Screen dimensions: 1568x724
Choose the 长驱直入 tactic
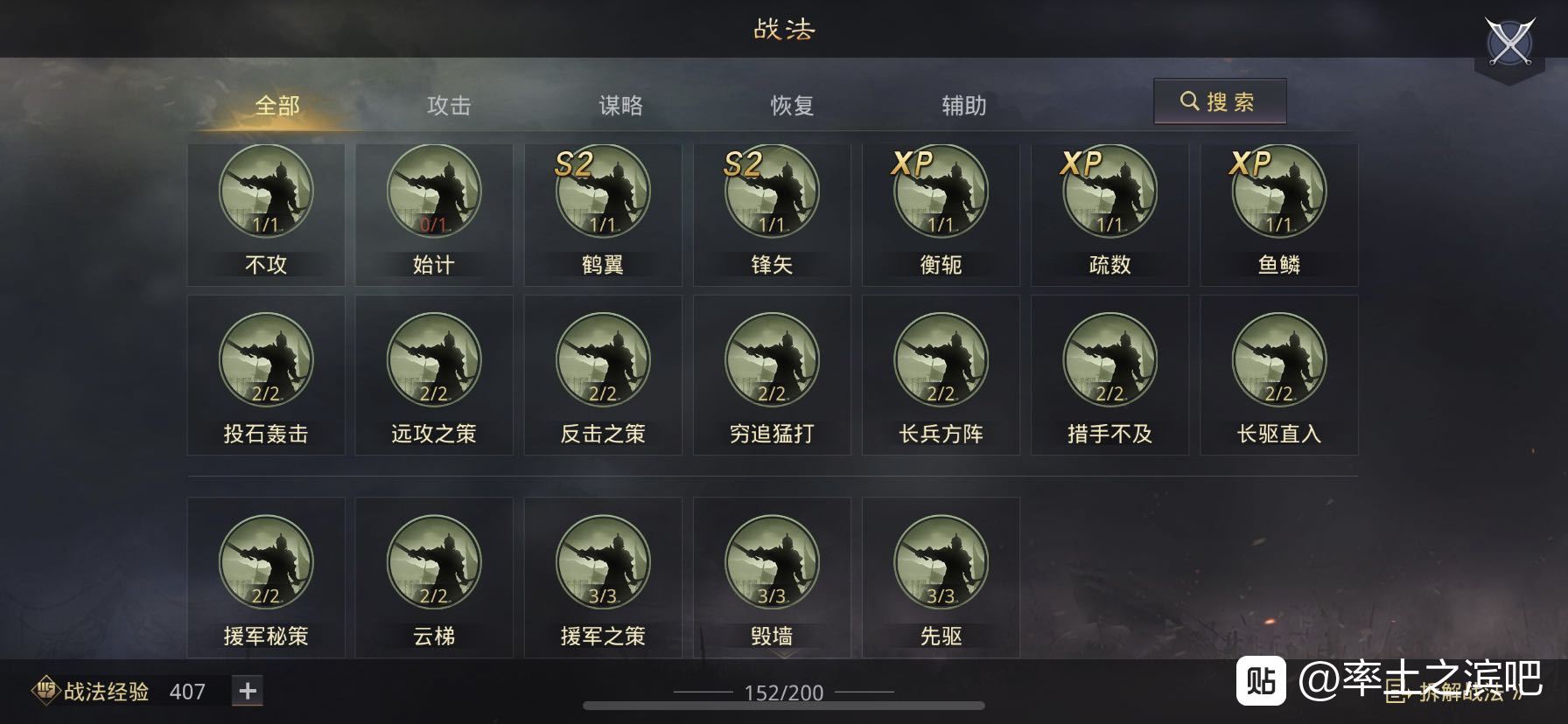(x=1278, y=375)
